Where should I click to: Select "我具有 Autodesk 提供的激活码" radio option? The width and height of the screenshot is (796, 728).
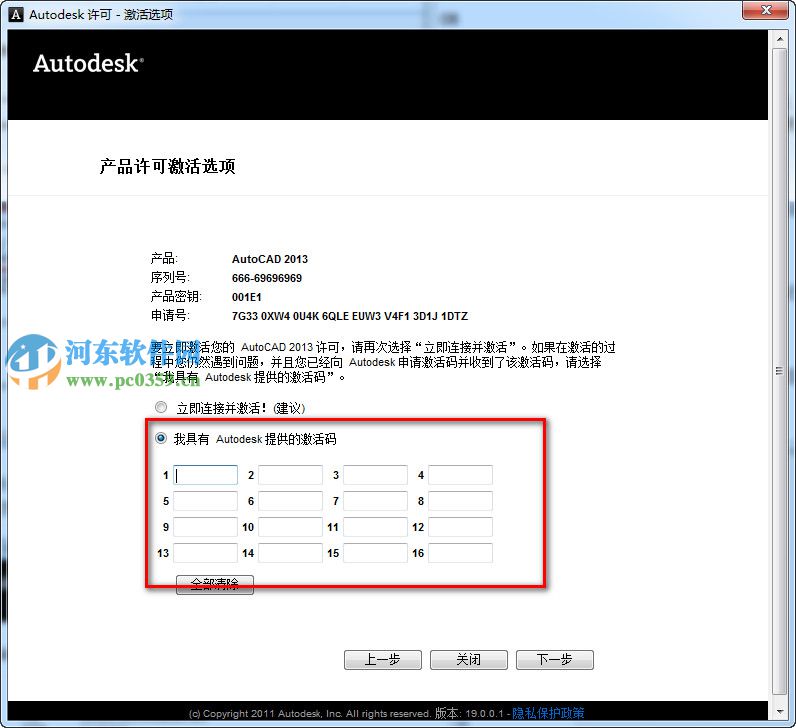click(161, 438)
